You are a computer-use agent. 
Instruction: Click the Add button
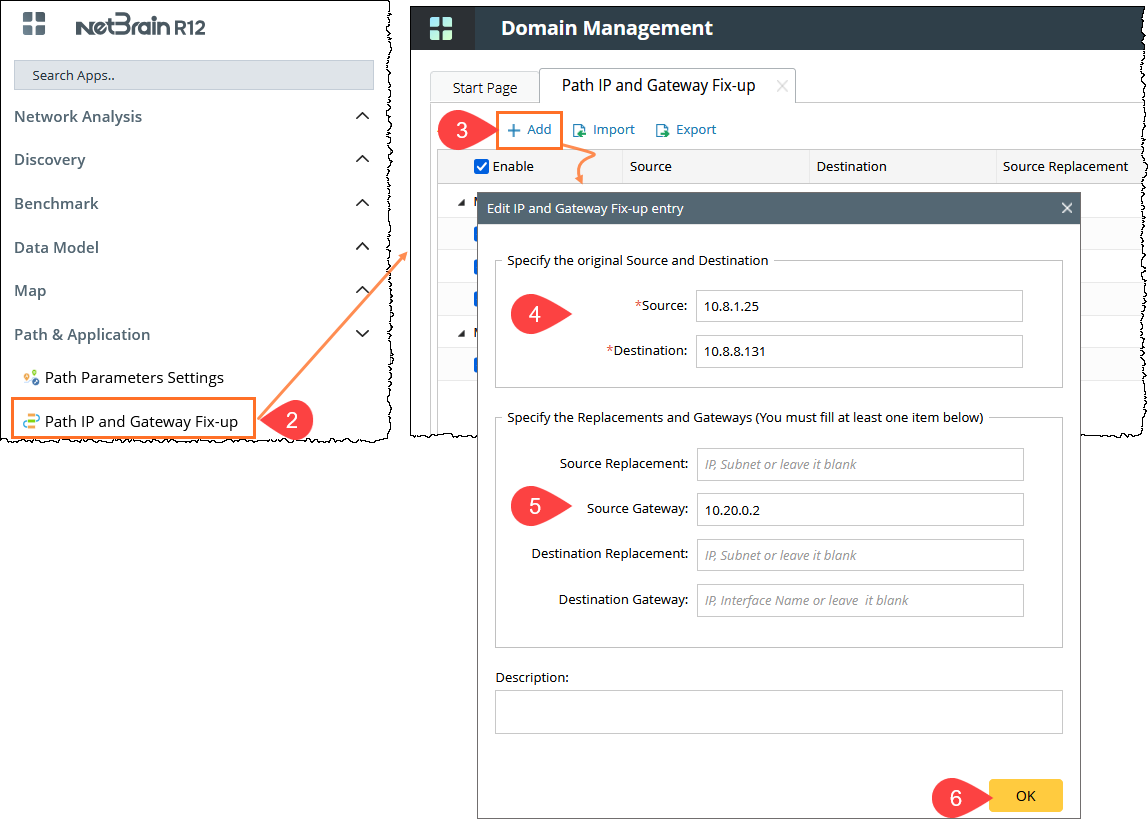coord(529,130)
